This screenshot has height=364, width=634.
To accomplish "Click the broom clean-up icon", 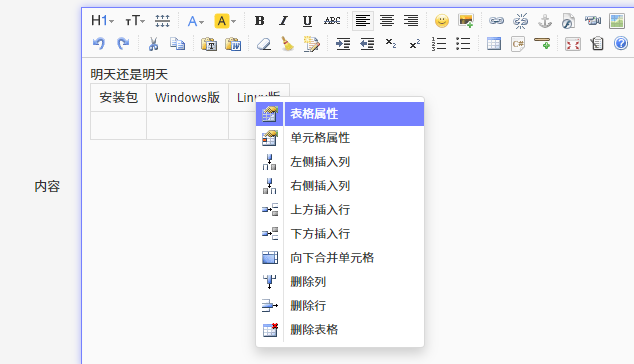I will pyautogui.click(x=287, y=44).
